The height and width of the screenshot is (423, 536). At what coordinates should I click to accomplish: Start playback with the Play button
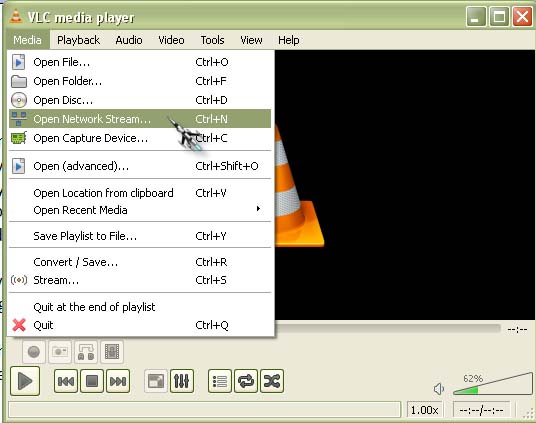[25, 381]
